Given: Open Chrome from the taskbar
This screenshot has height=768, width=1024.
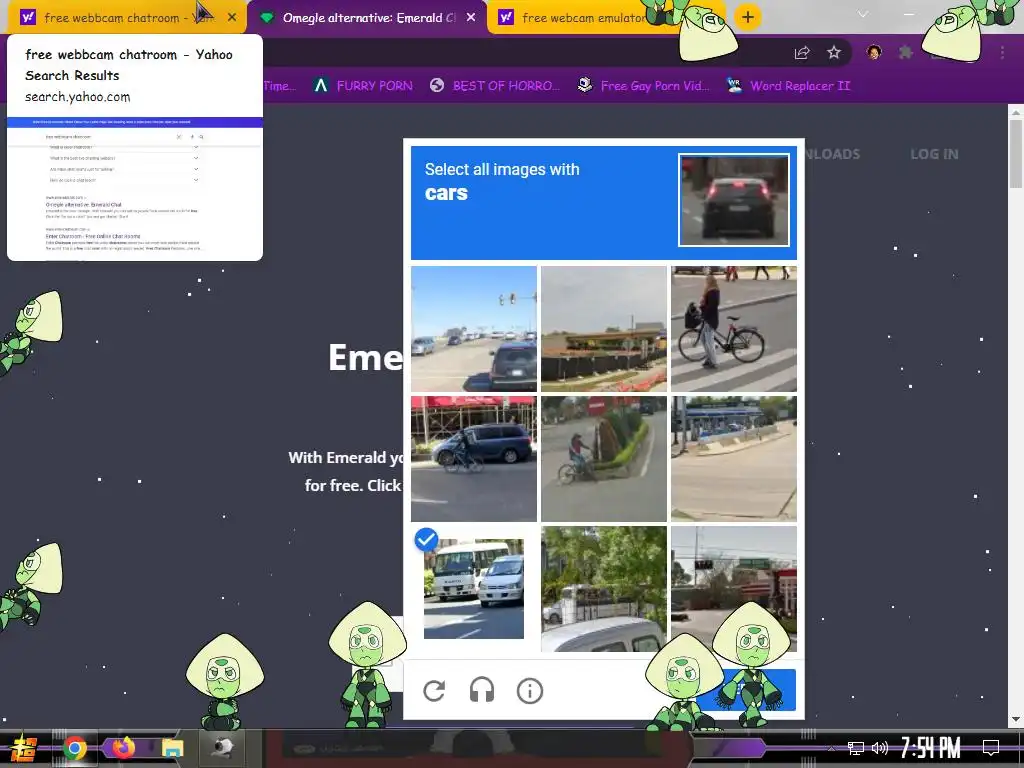Looking at the screenshot, I should pyautogui.click(x=74, y=748).
